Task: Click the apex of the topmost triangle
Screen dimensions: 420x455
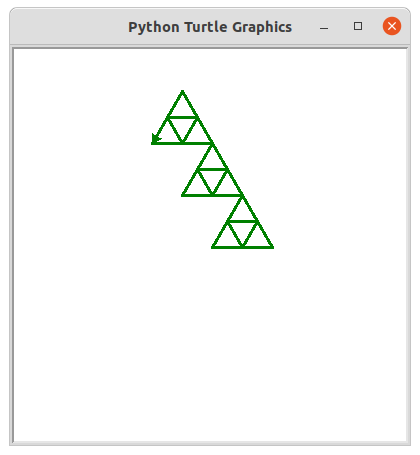Action: [x=182, y=91]
